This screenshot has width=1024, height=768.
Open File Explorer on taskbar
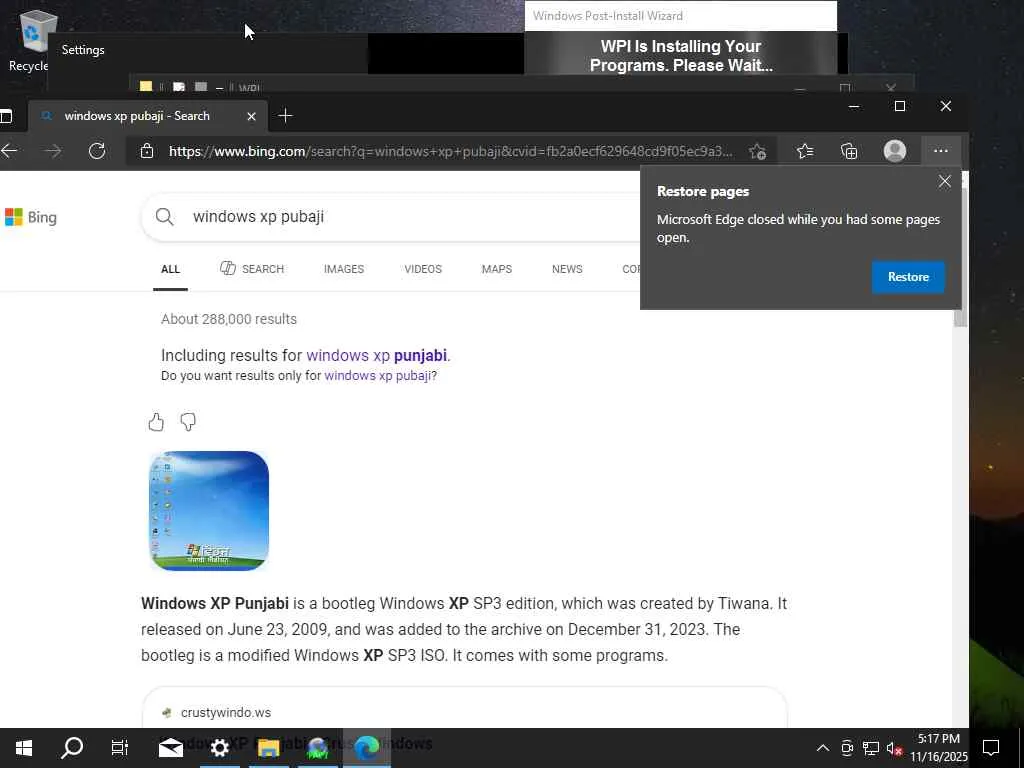[x=268, y=748]
